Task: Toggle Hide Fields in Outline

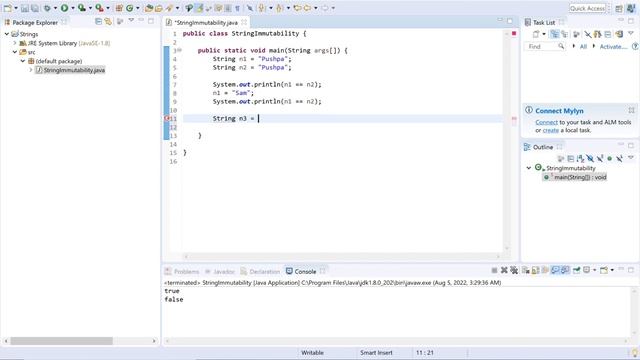Action: coord(590,158)
